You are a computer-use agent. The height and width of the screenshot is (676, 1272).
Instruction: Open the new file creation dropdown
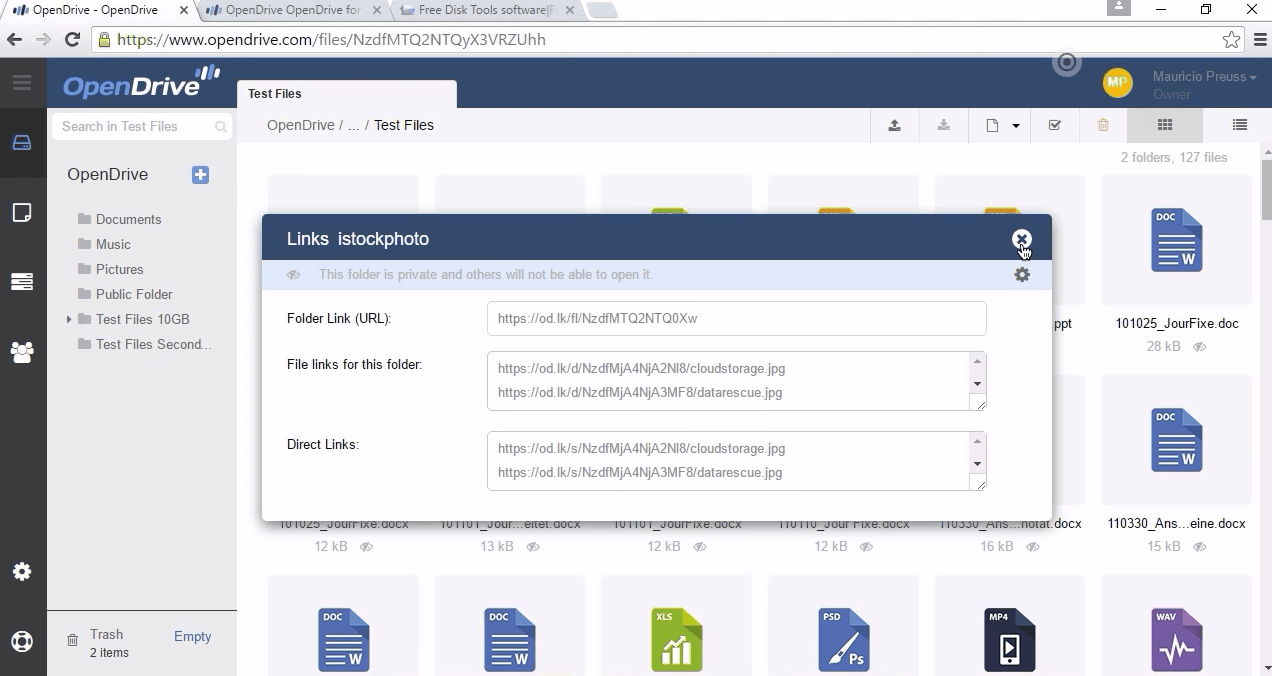(1000, 125)
